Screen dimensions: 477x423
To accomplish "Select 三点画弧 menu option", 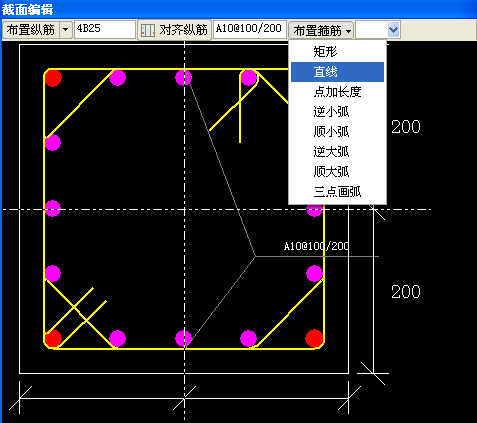I will pos(337,192).
